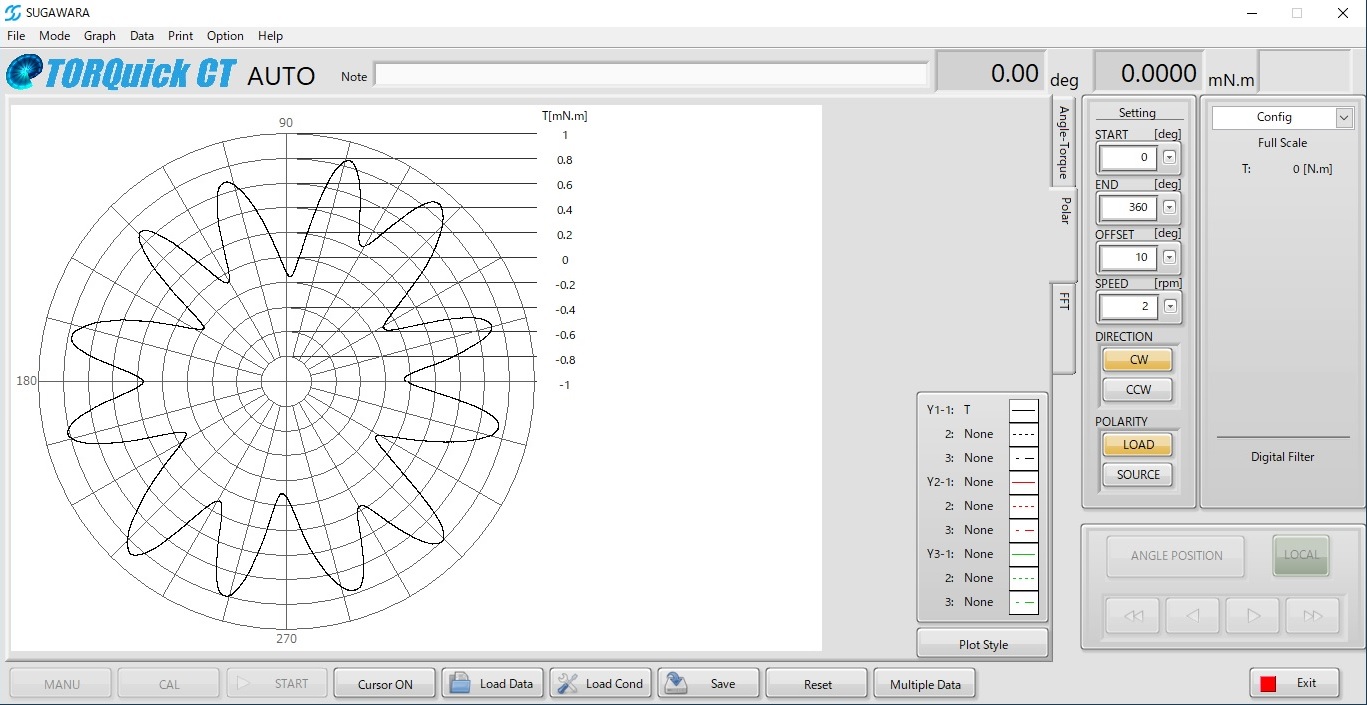The height and width of the screenshot is (705, 1367).
Task: Expand the Config combo box
Action: (1344, 118)
